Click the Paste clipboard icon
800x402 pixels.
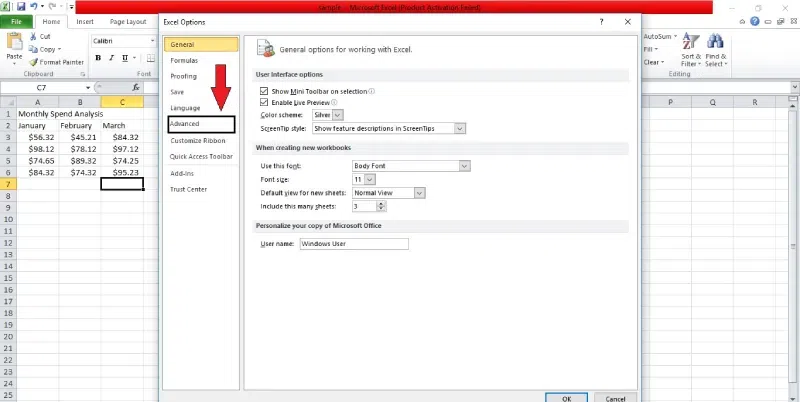click(14, 42)
